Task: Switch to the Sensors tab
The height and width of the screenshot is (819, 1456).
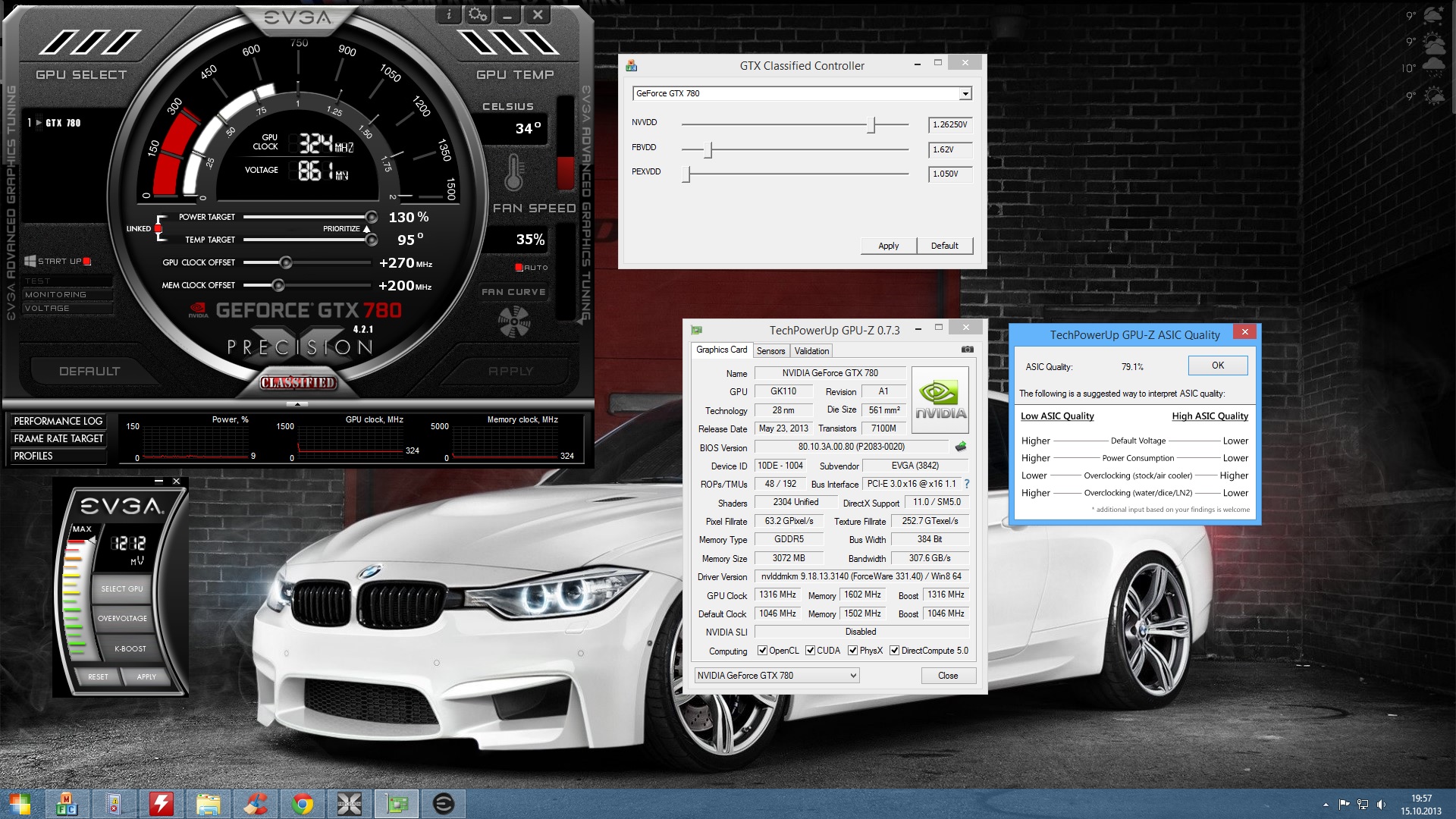Action: click(x=770, y=351)
